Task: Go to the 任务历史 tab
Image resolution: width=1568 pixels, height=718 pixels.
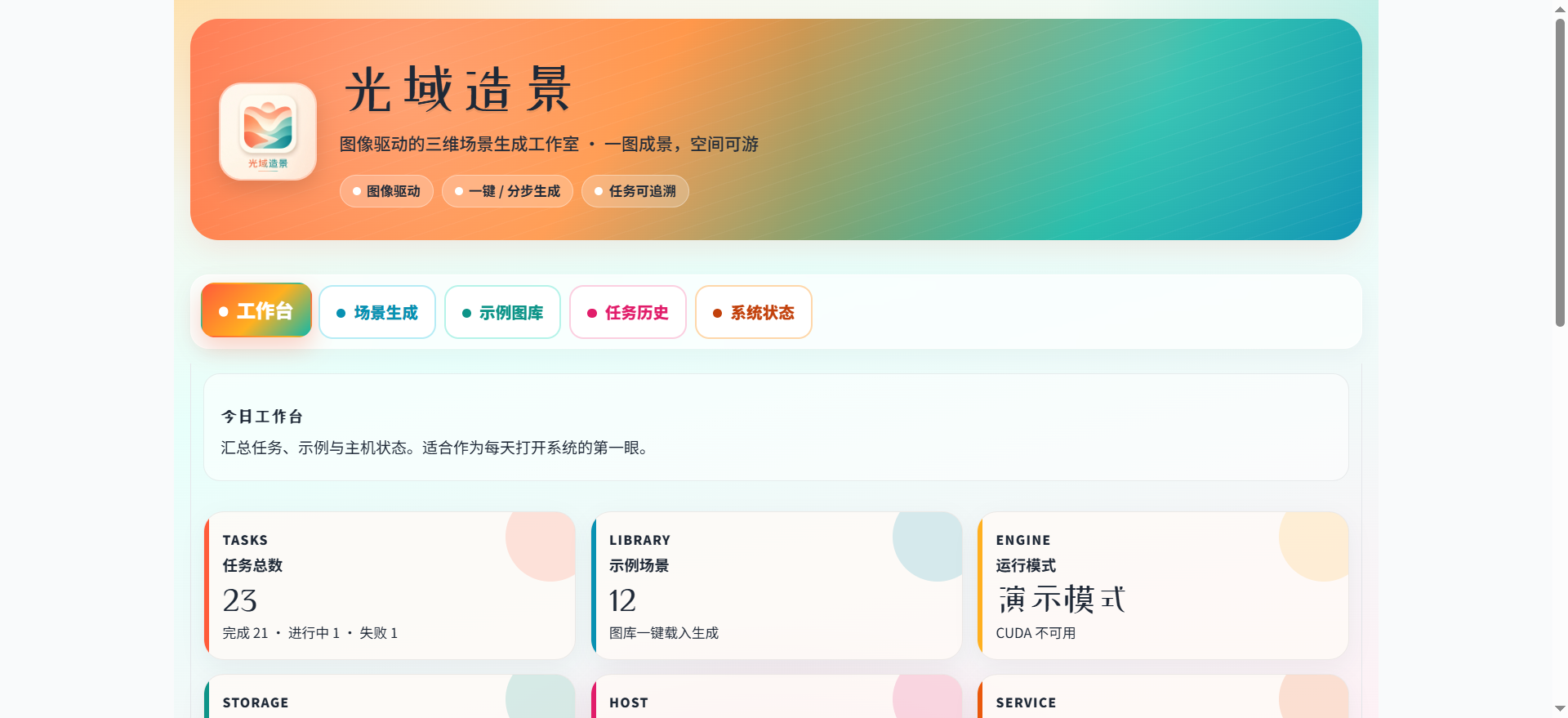Action: 628,312
